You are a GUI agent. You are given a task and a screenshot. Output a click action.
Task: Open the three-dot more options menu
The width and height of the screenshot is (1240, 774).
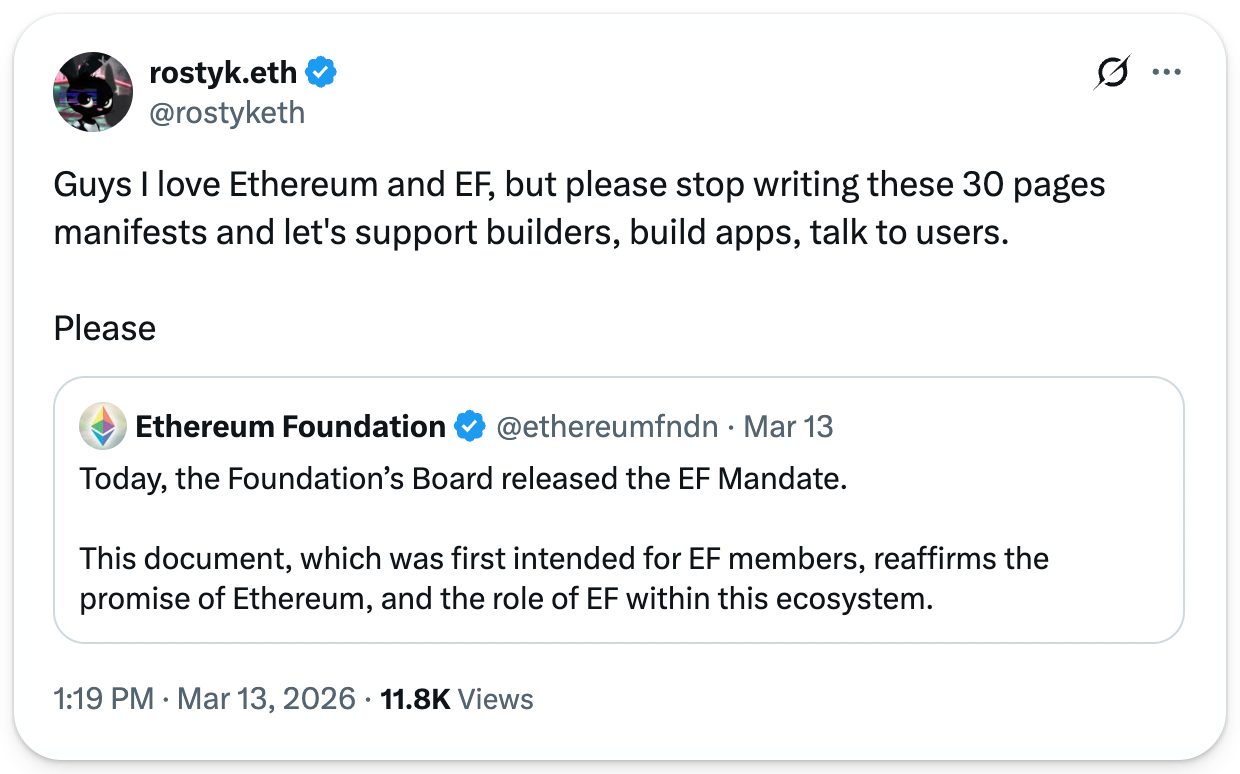point(1167,72)
